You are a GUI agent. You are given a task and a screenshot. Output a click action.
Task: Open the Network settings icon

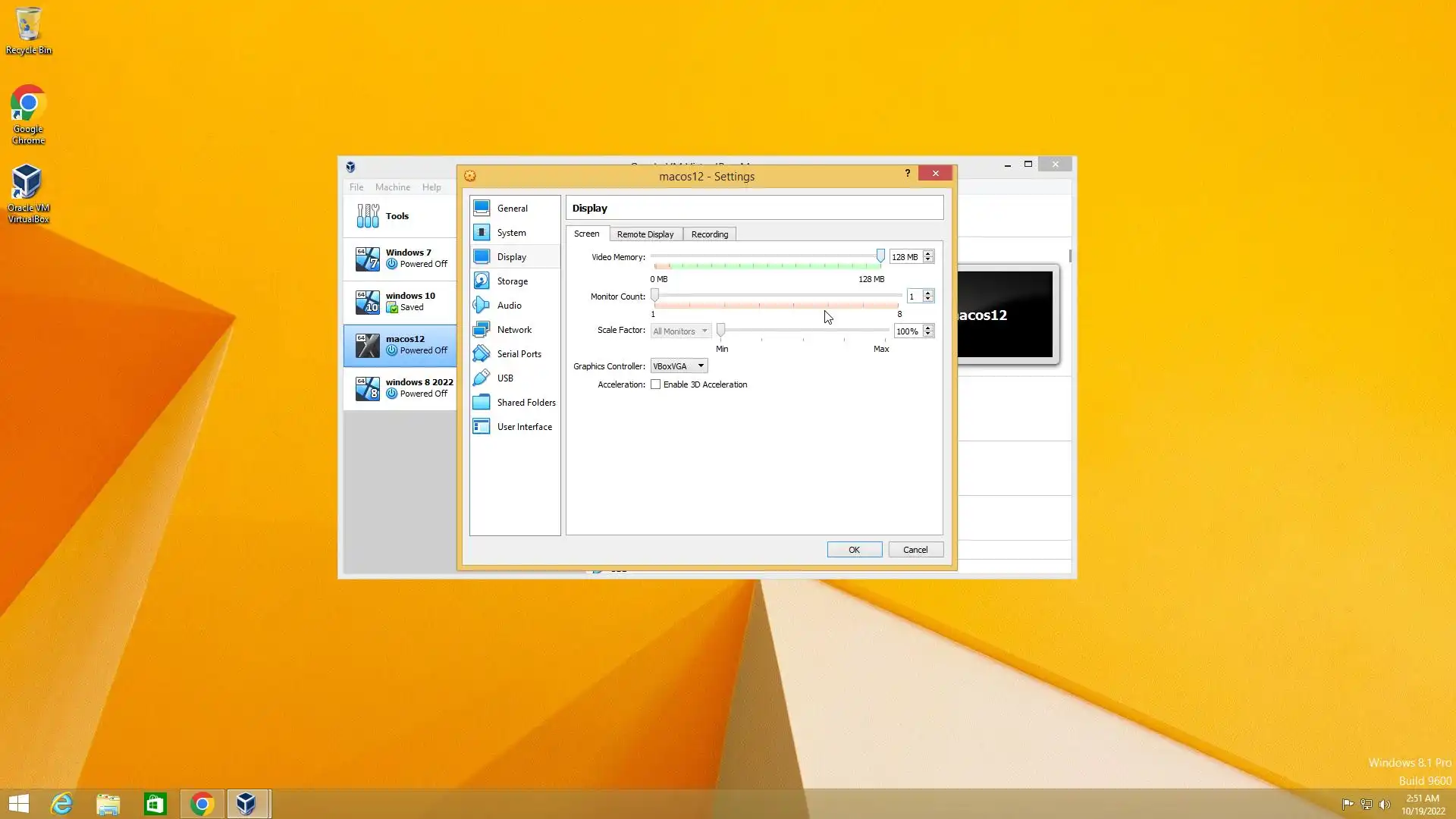click(482, 329)
